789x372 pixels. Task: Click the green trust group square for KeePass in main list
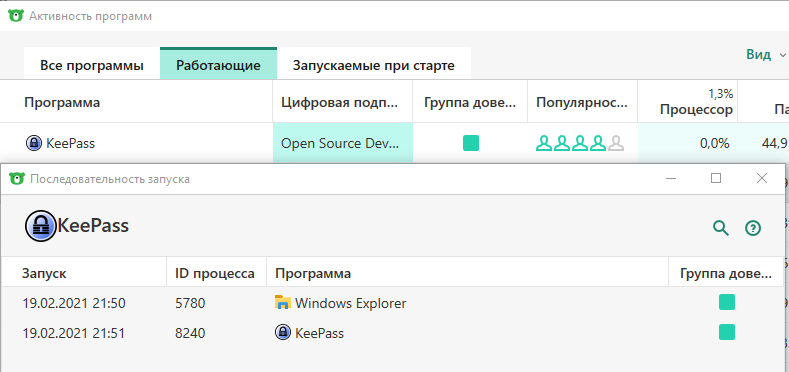(471, 143)
